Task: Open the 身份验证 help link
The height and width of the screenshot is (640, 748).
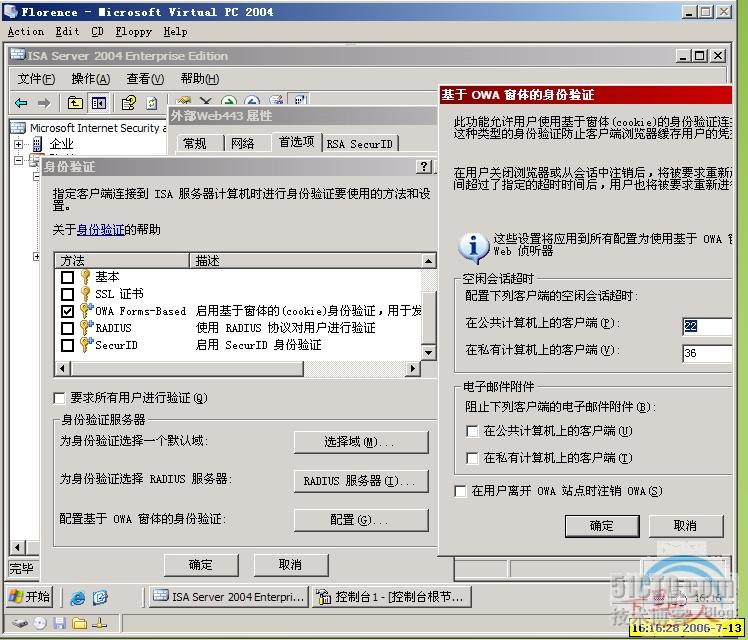Action: [x=100, y=230]
